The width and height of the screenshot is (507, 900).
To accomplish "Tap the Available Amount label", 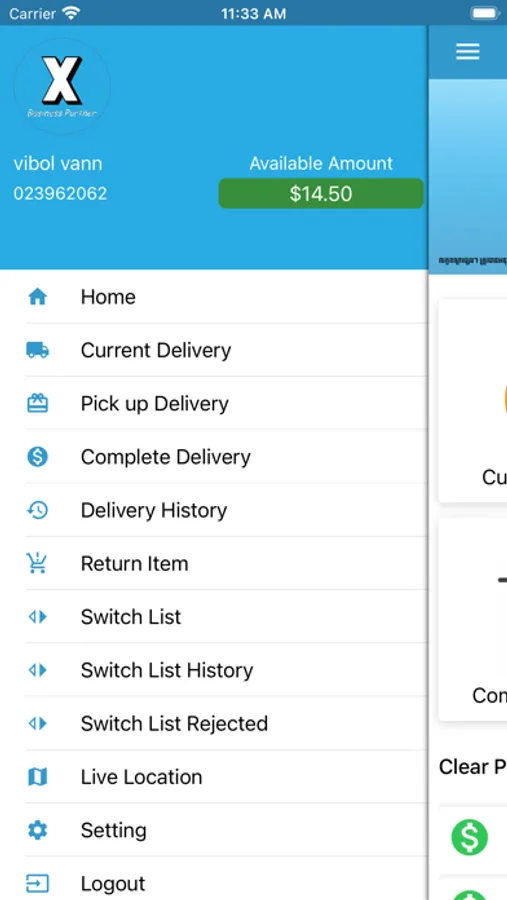I will pos(321,164).
